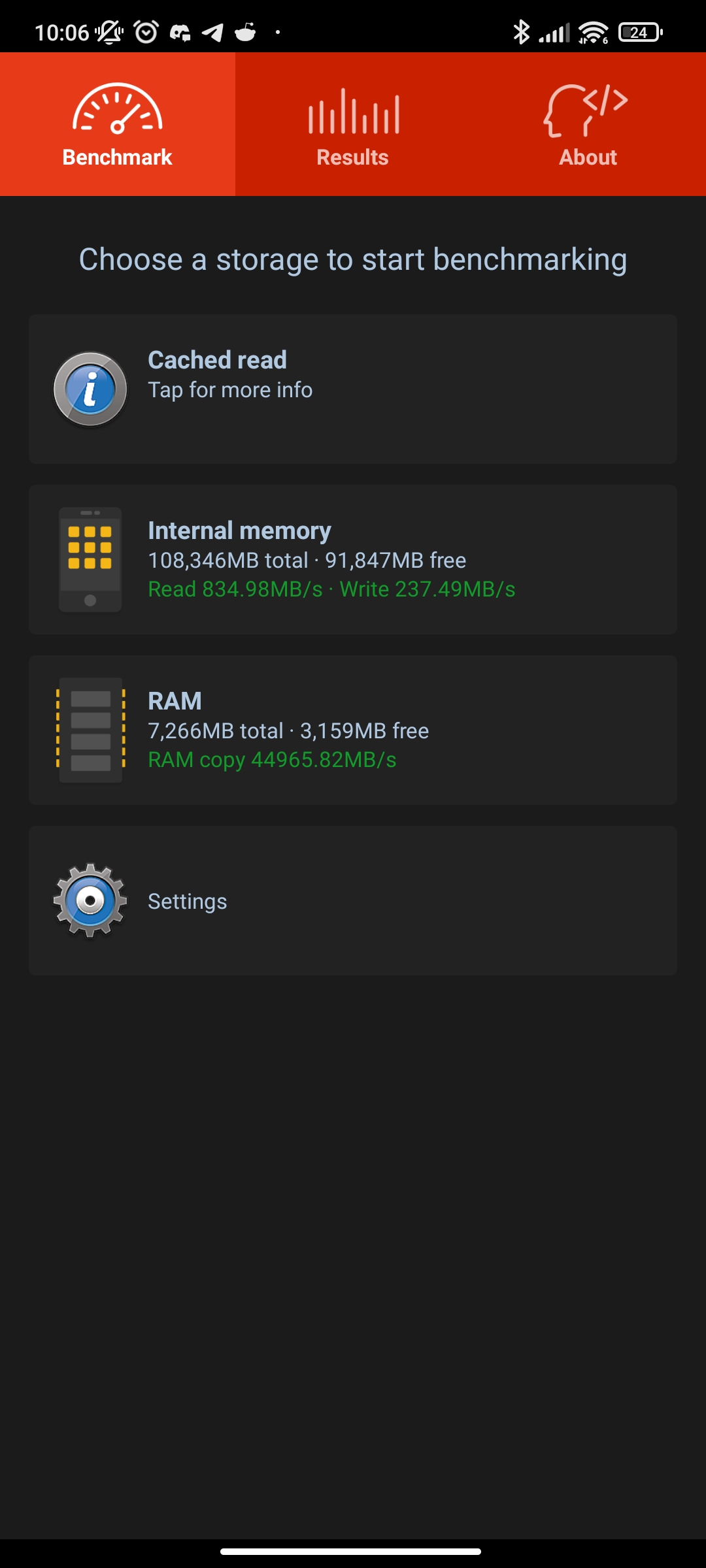
Task: Open Cached read for more info
Action: (353, 389)
